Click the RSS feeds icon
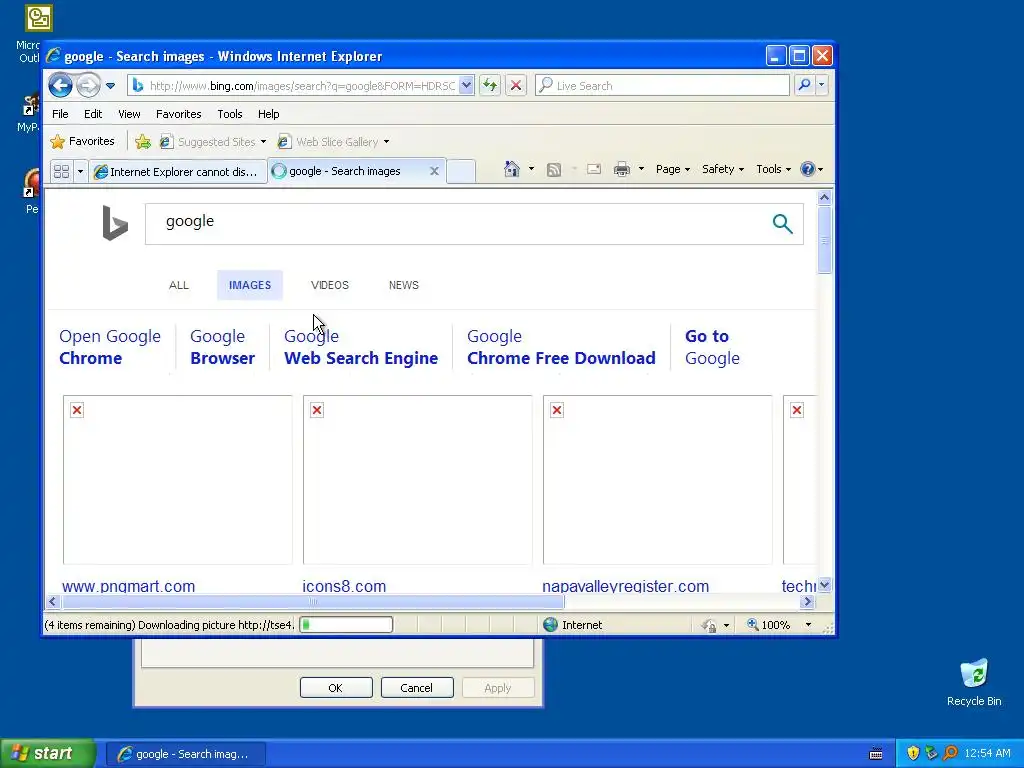 click(x=554, y=170)
